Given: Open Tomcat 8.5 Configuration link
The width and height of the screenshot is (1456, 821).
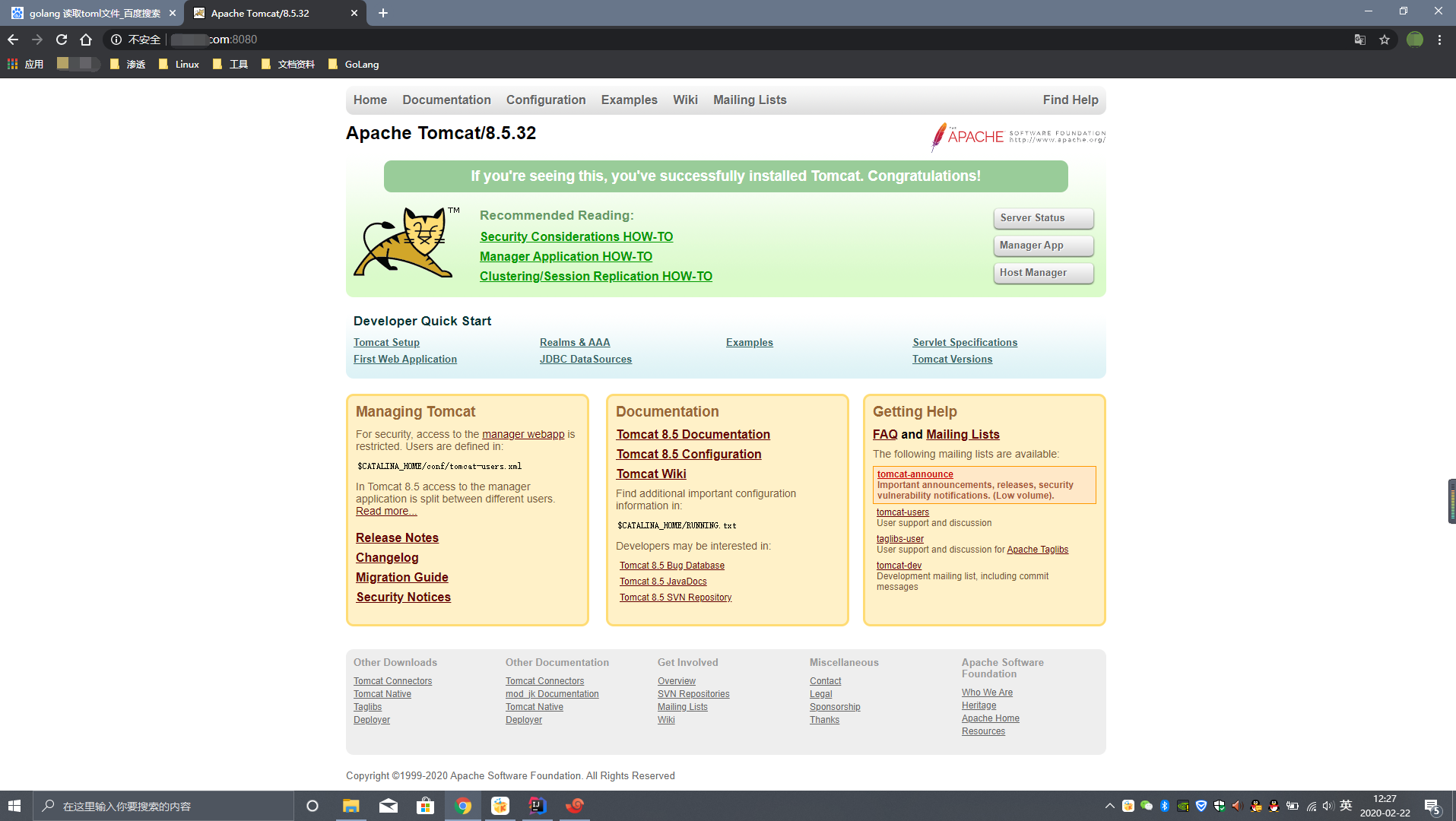Looking at the screenshot, I should point(689,454).
